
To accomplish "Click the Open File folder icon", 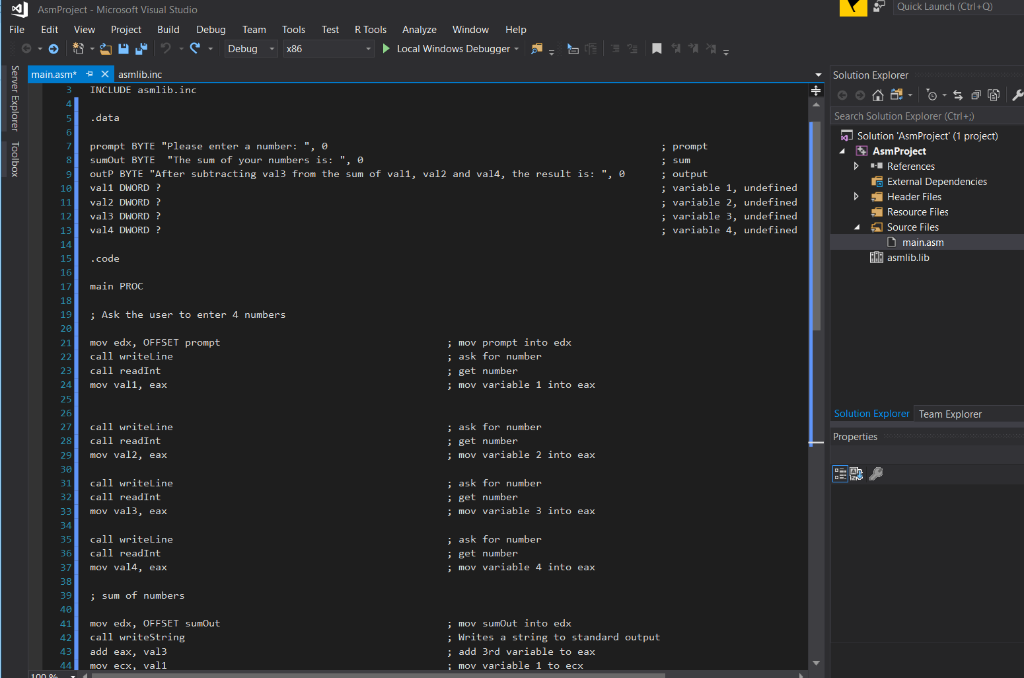I will coord(105,49).
